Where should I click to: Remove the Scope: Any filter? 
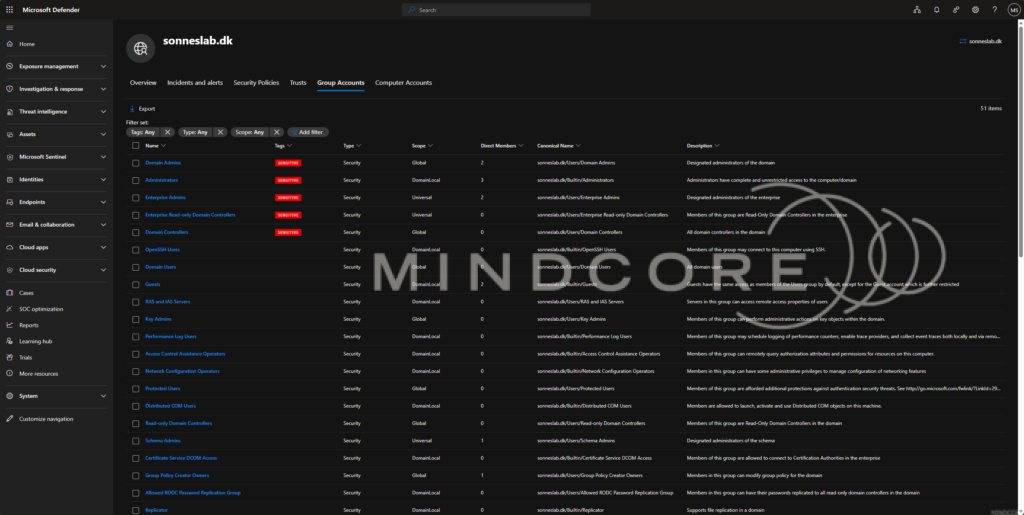(276, 132)
